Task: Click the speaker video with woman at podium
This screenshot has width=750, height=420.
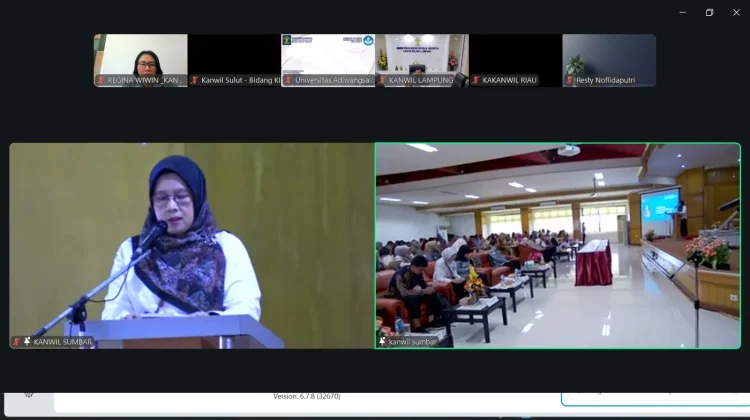Action: coord(192,246)
